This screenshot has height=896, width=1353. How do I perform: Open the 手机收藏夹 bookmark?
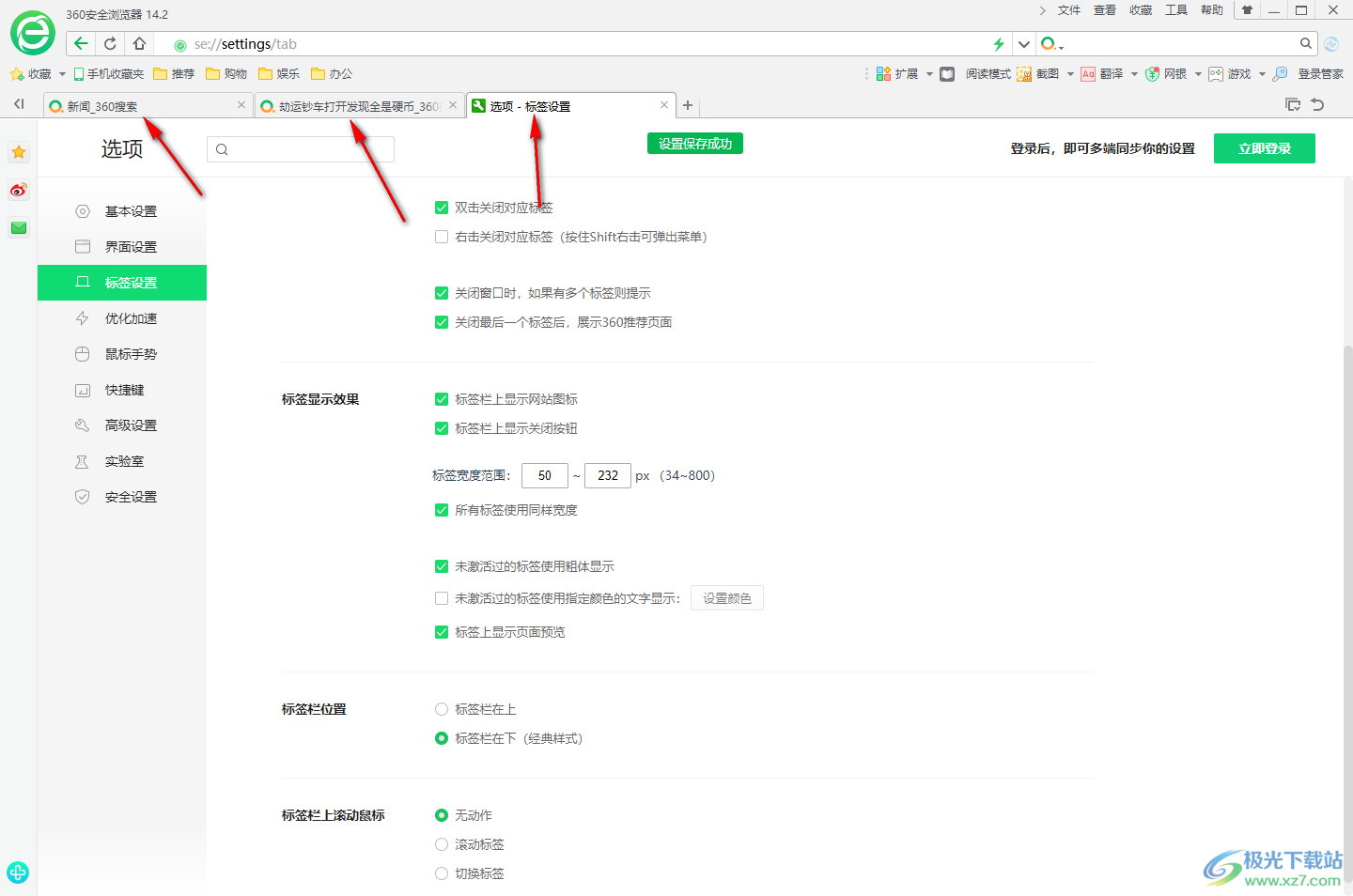tap(108, 73)
